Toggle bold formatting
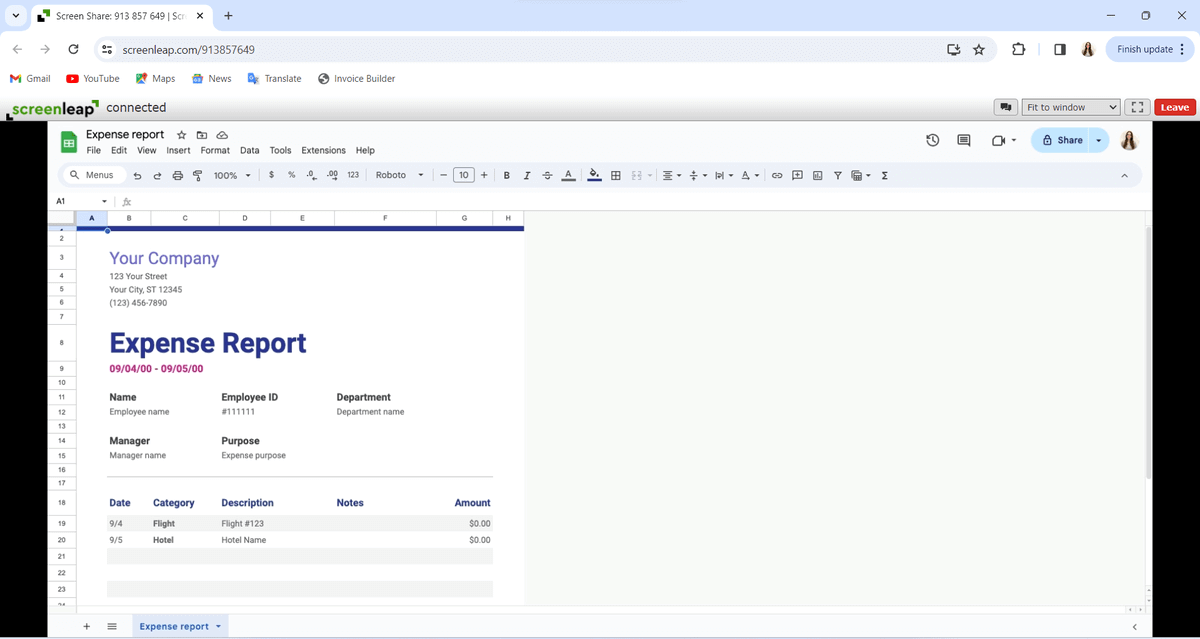 (507, 175)
